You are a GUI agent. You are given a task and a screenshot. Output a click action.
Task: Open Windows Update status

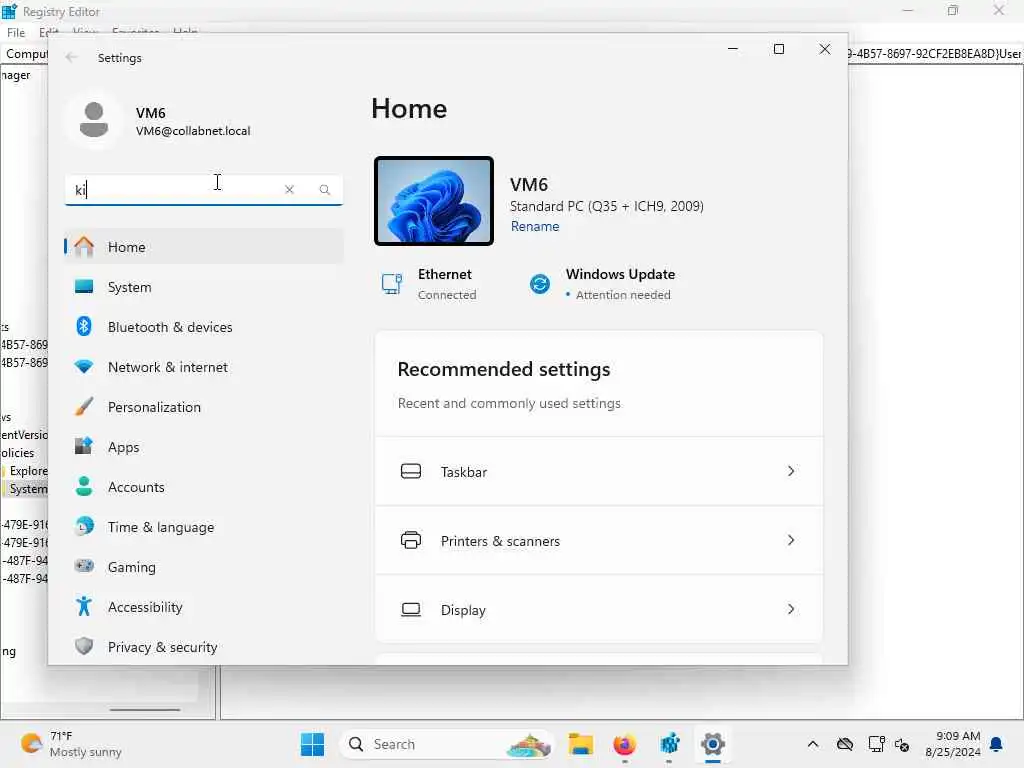(602, 284)
